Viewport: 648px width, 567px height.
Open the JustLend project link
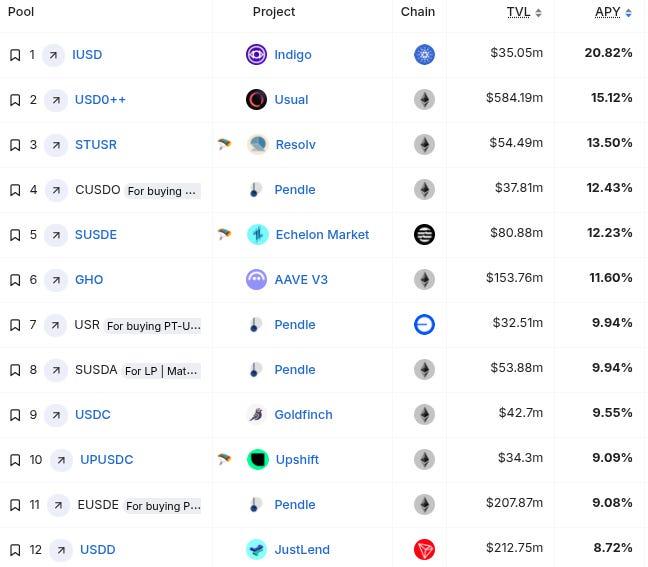(x=302, y=550)
